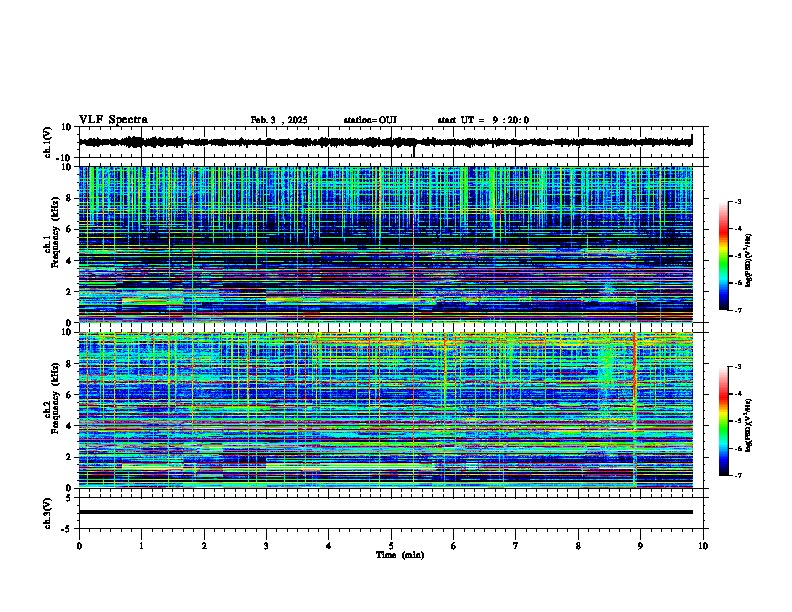
Task: Click the ch.2 spectrogram plot area
Action: [385, 410]
